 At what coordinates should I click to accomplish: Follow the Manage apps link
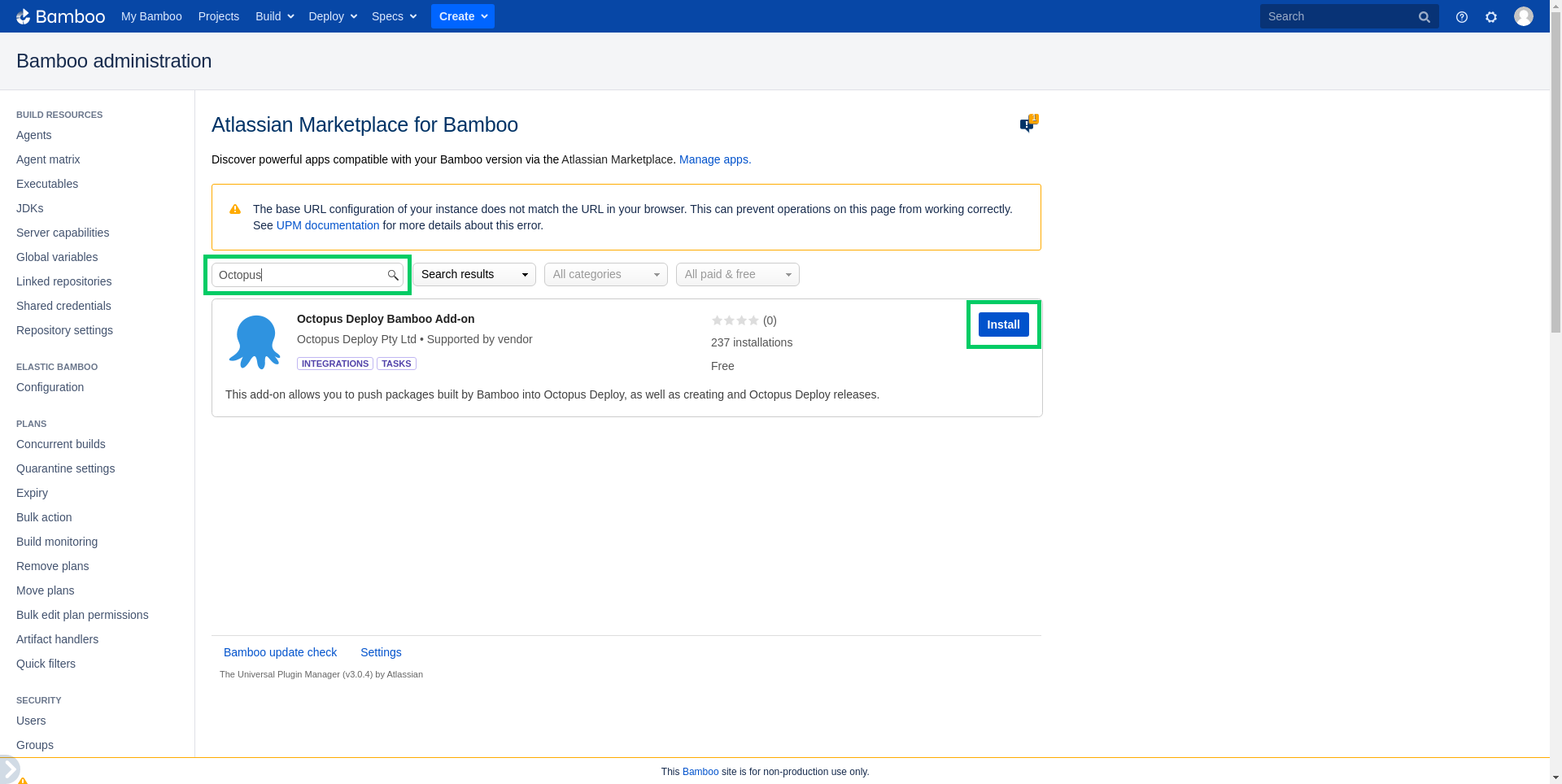[x=715, y=159]
